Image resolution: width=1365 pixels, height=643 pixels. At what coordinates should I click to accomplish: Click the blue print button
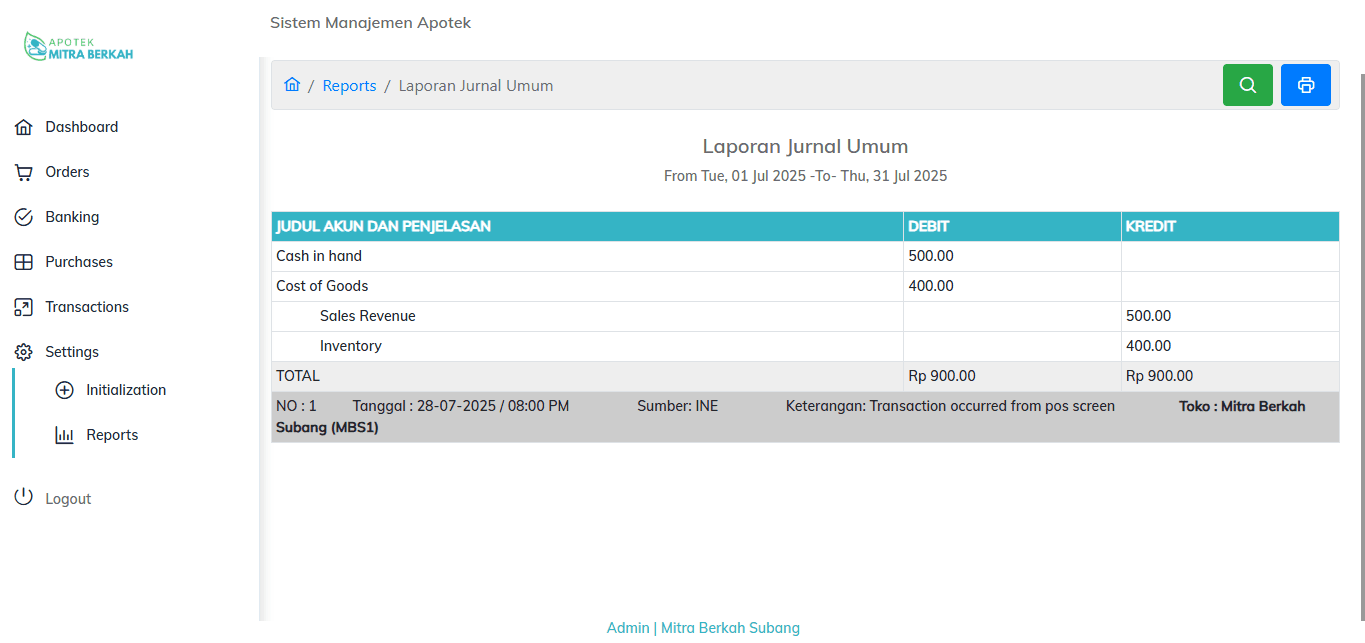point(1305,85)
